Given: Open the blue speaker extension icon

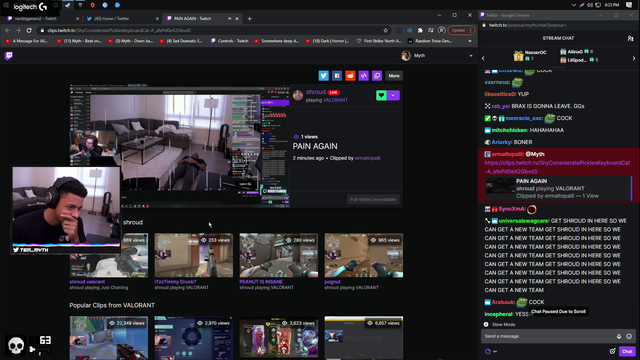Looking at the screenshot, I should [x=409, y=30].
